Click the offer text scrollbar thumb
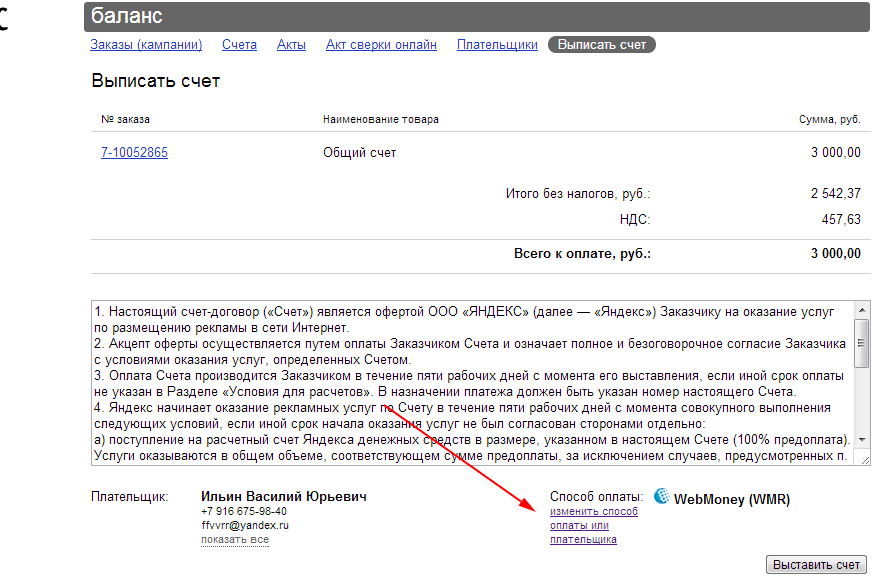This screenshot has width=895, height=578. 862,343
